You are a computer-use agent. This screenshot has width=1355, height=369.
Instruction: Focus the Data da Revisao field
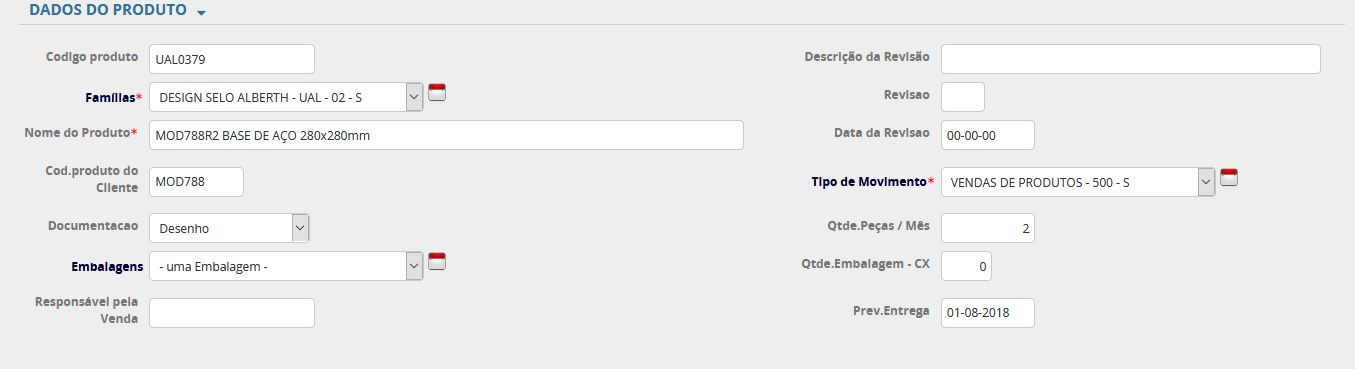(988, 135)
